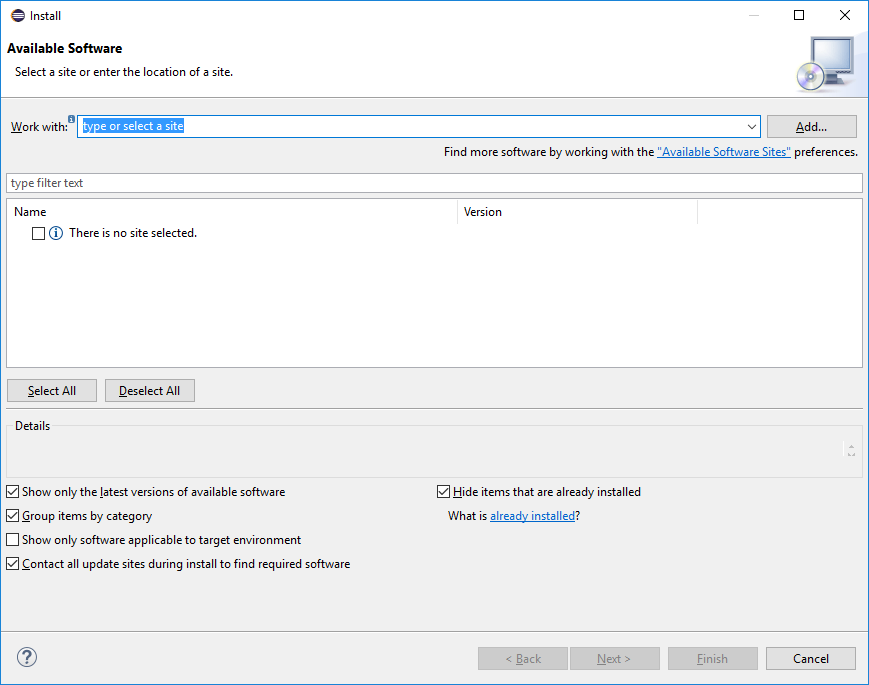Toggle 'Contact all update sites during install'
The width and height of the screenshot is (869, 685).
12,563
